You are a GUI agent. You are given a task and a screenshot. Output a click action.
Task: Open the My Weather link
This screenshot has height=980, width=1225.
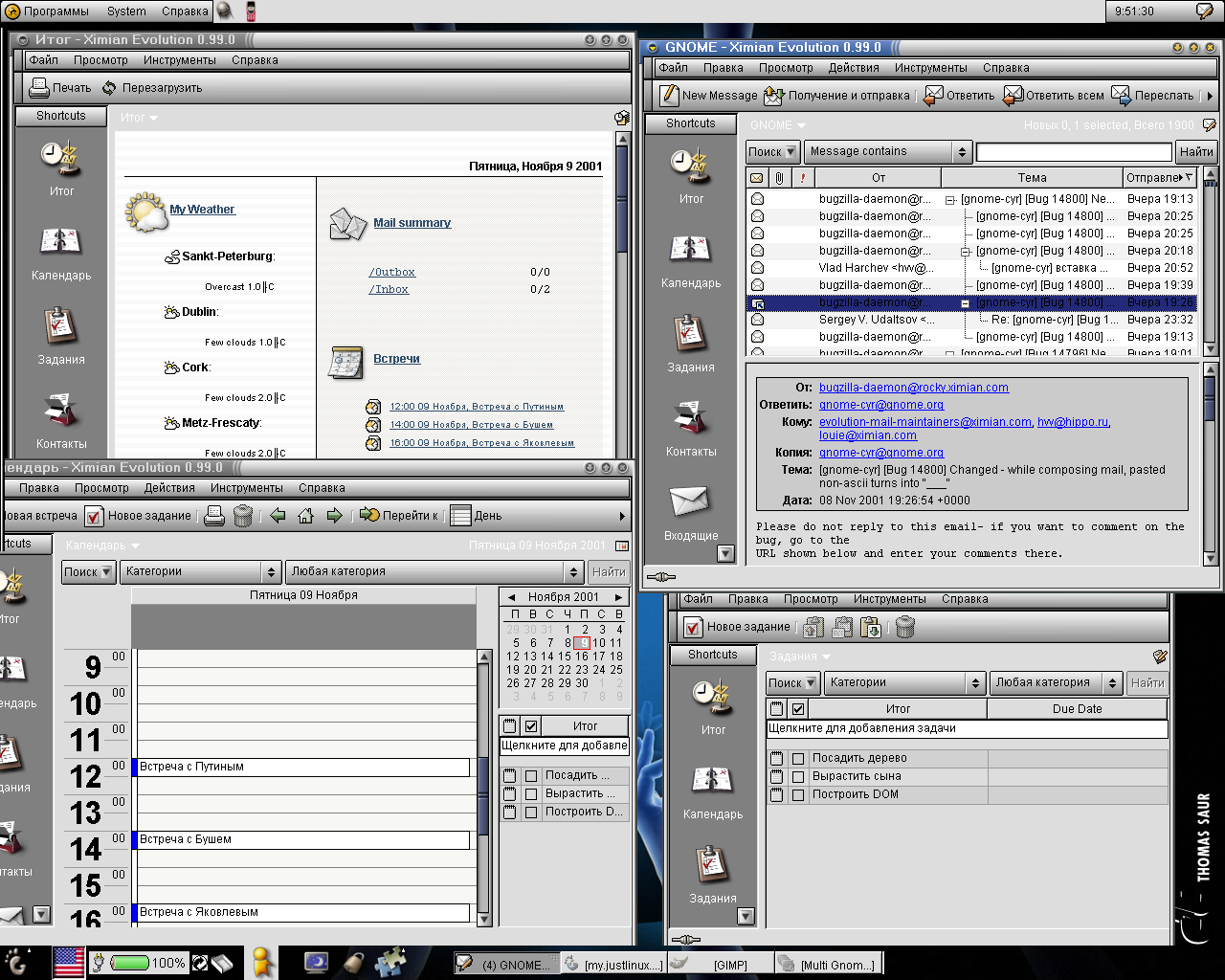pyautogui.click(x=202, y=210)
